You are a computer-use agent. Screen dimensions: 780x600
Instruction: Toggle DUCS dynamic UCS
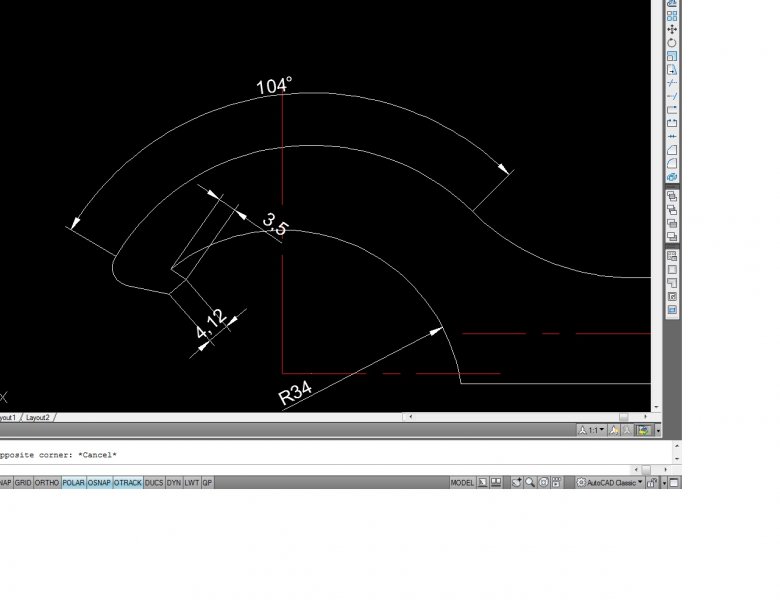tap(154, 483)
